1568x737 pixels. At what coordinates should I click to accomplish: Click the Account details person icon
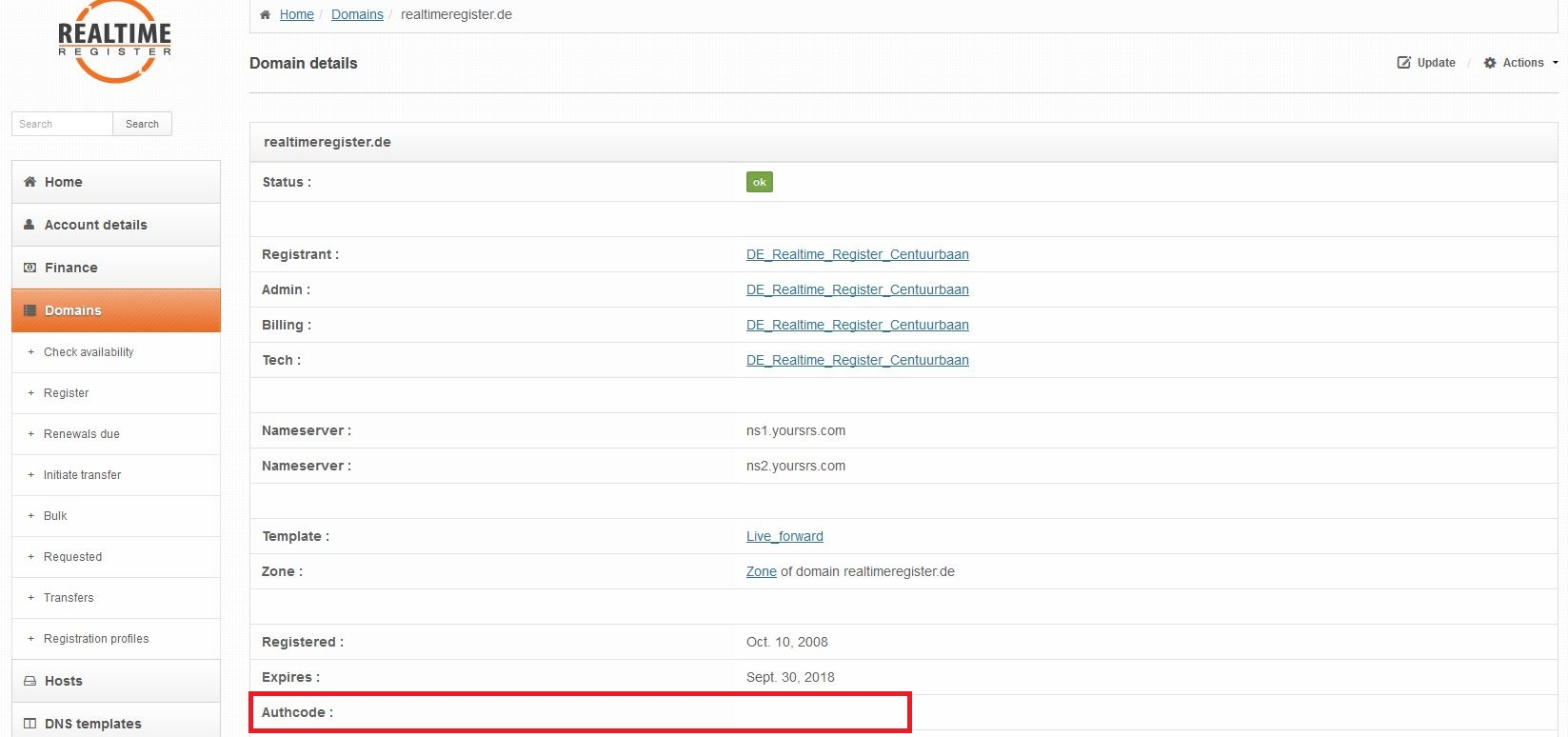point(30,225)
